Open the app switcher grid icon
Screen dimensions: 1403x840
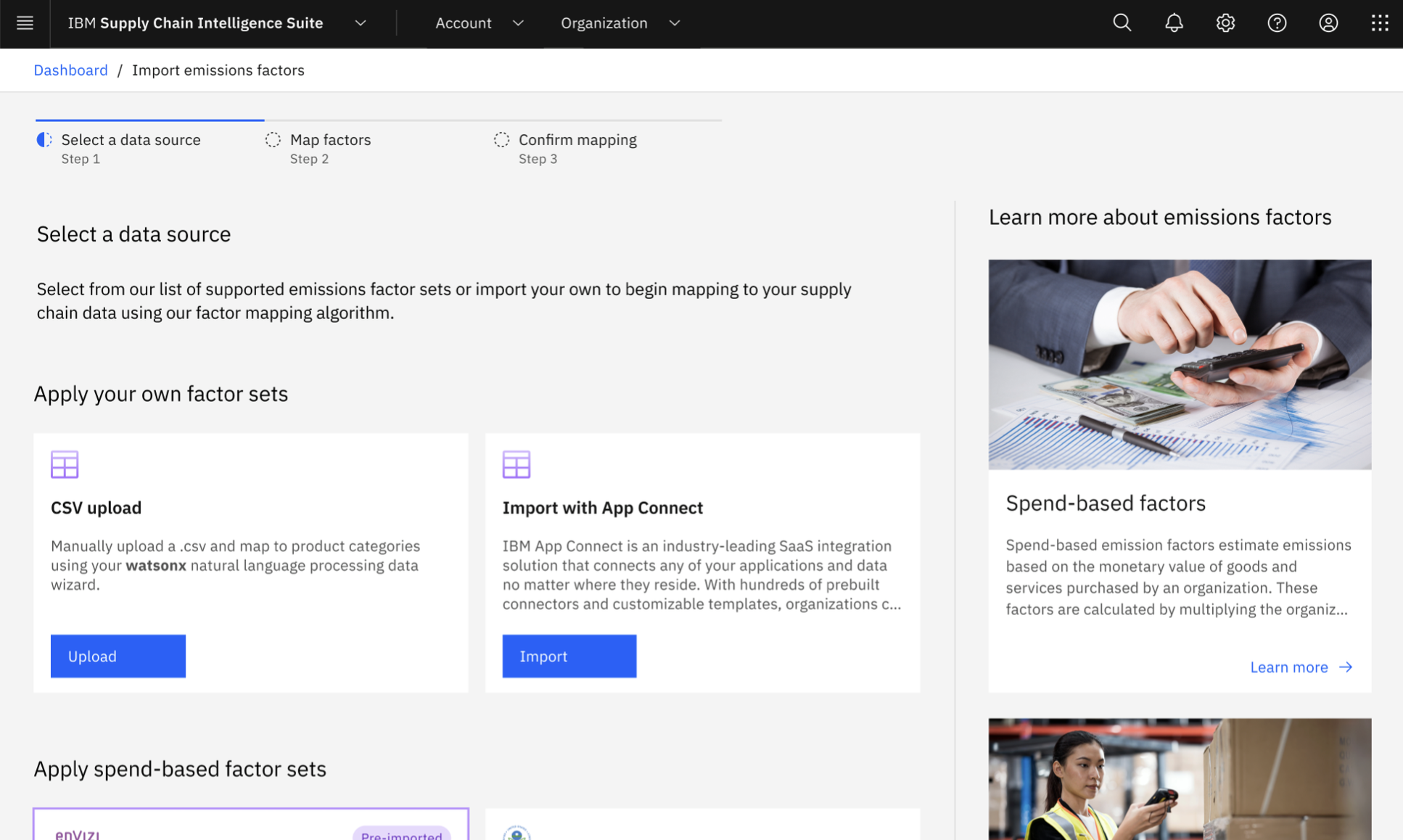pos(1380,23)
